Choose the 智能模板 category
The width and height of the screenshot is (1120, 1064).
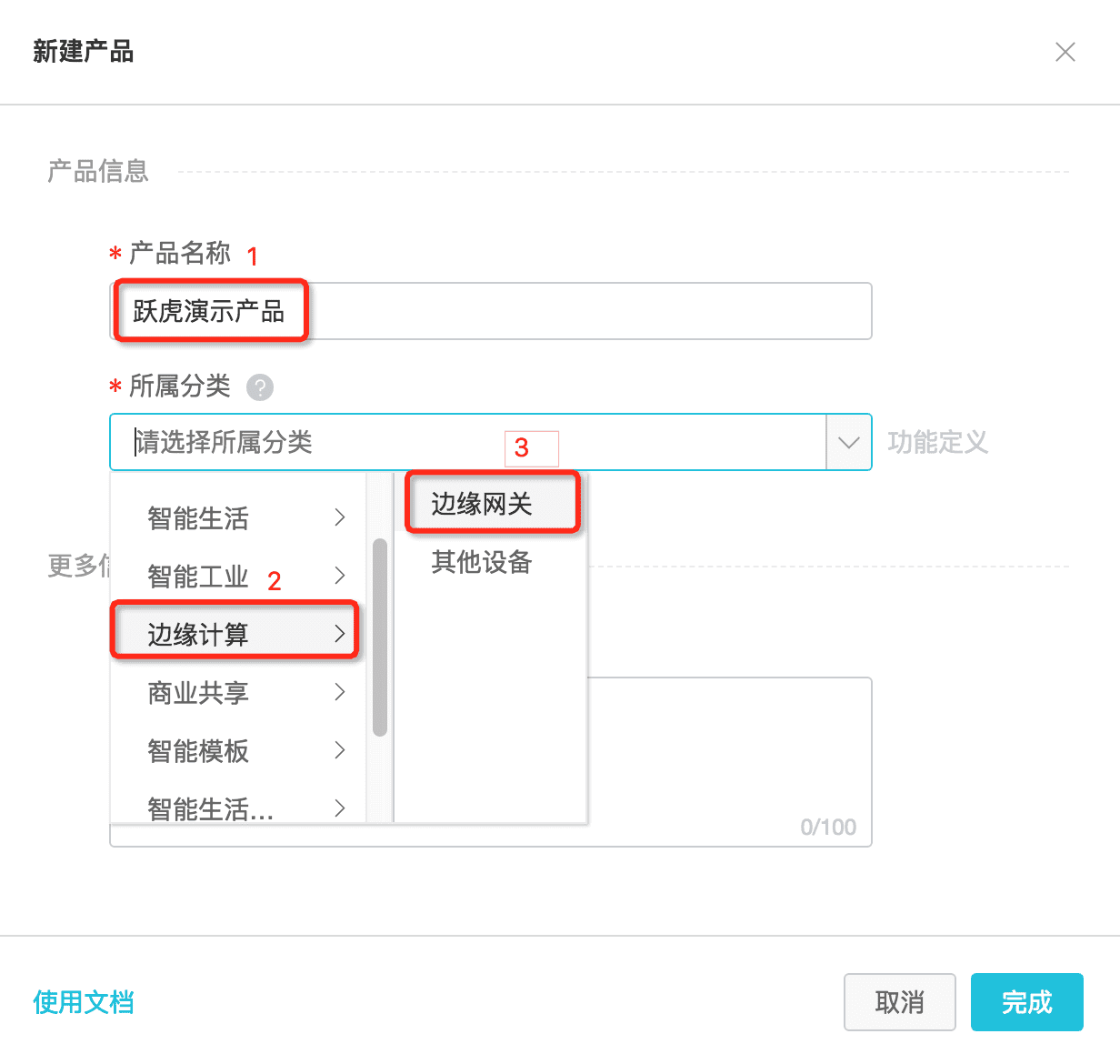tap(198, 751)
